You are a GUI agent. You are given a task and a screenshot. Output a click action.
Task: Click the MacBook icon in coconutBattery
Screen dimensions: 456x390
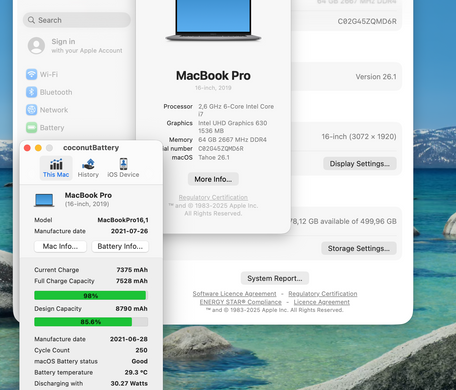point(44,200)
